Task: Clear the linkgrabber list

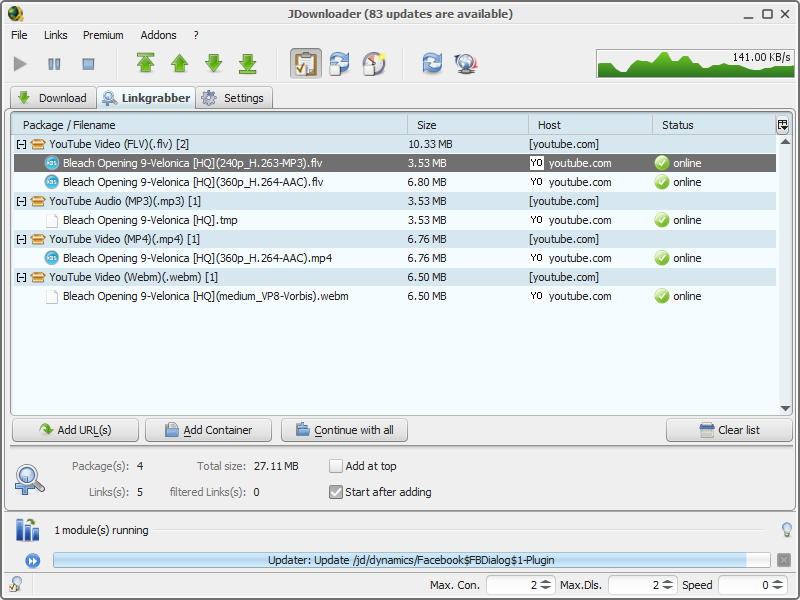Action: 730,430
